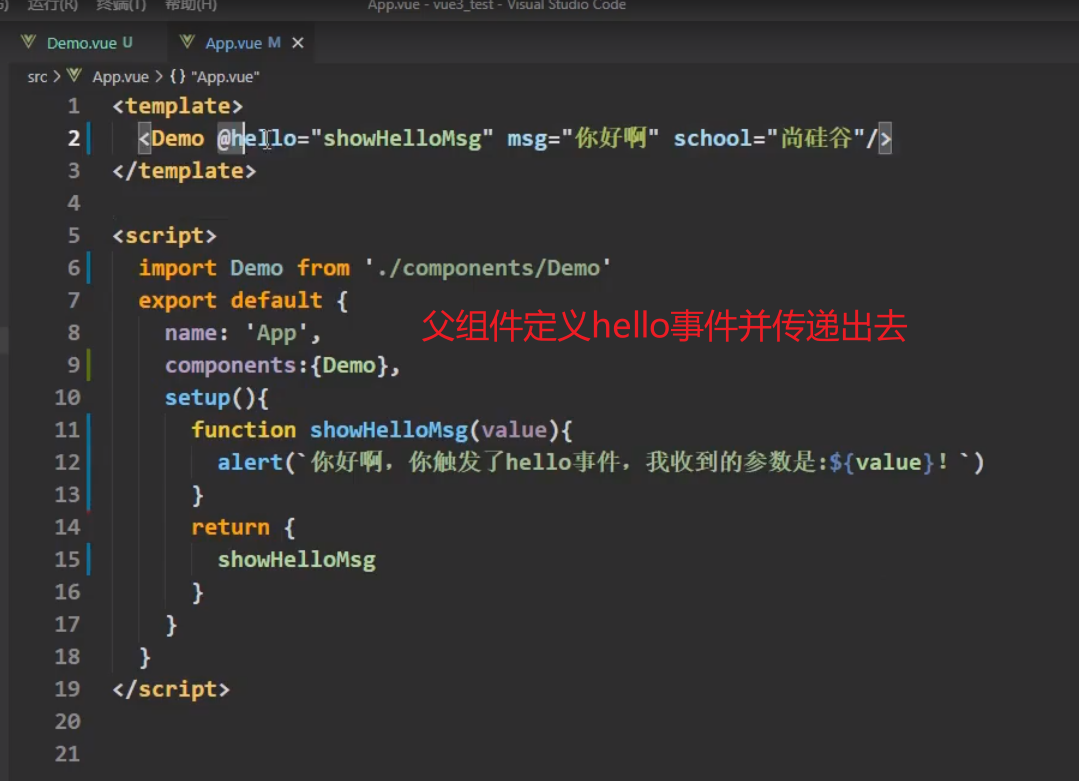Click the closing </template> tag
The height and width of the screenshot is (781, 1079).
click(x=184, y=171)
